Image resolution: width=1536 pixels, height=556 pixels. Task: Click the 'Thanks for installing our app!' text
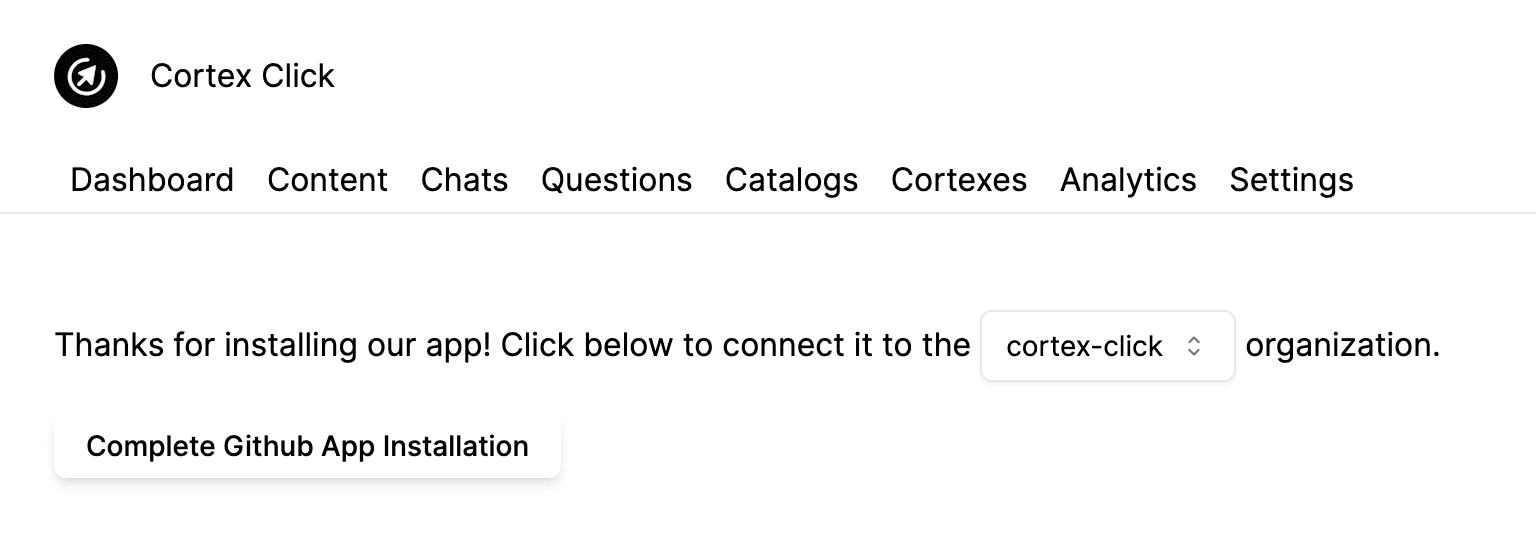pos(273,345)
